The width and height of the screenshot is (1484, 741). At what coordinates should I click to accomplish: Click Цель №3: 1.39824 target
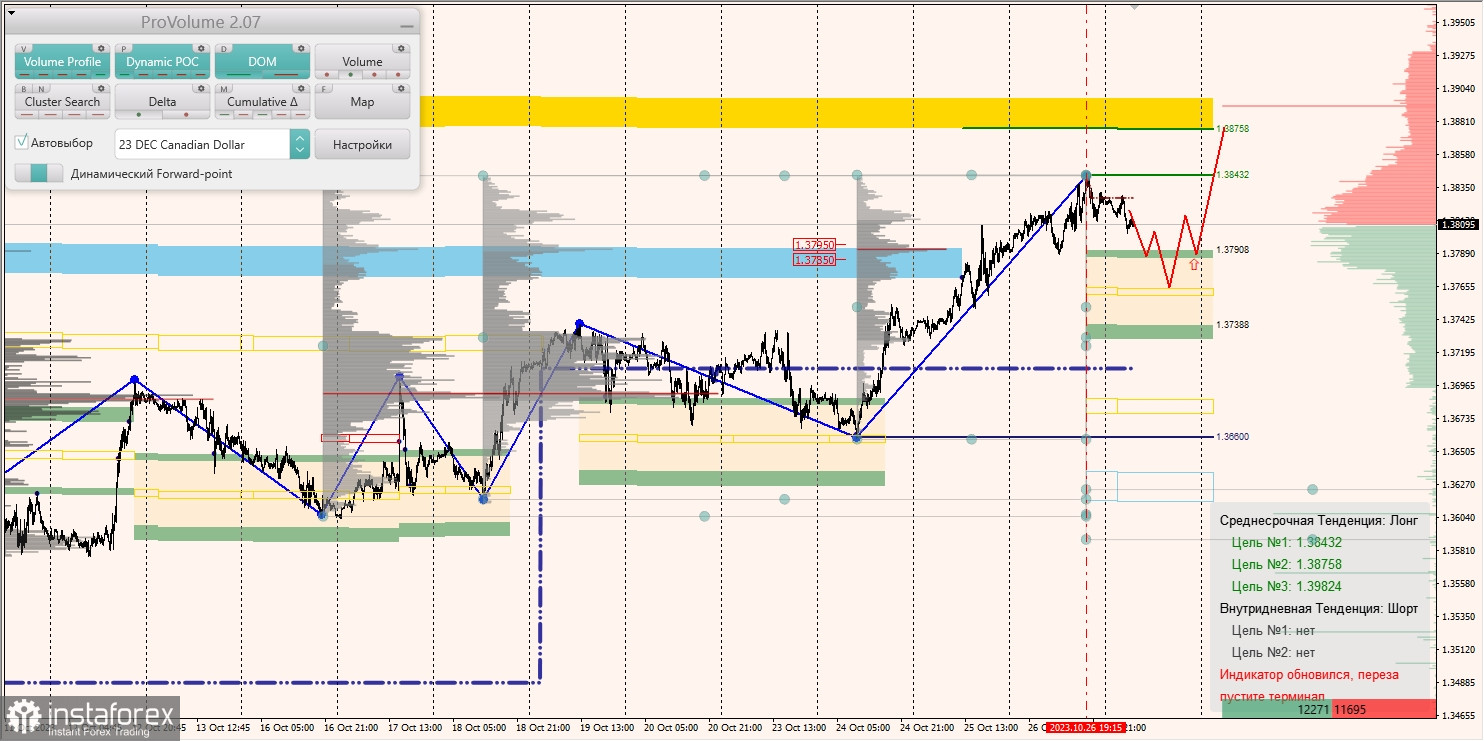coord(1286,586)
